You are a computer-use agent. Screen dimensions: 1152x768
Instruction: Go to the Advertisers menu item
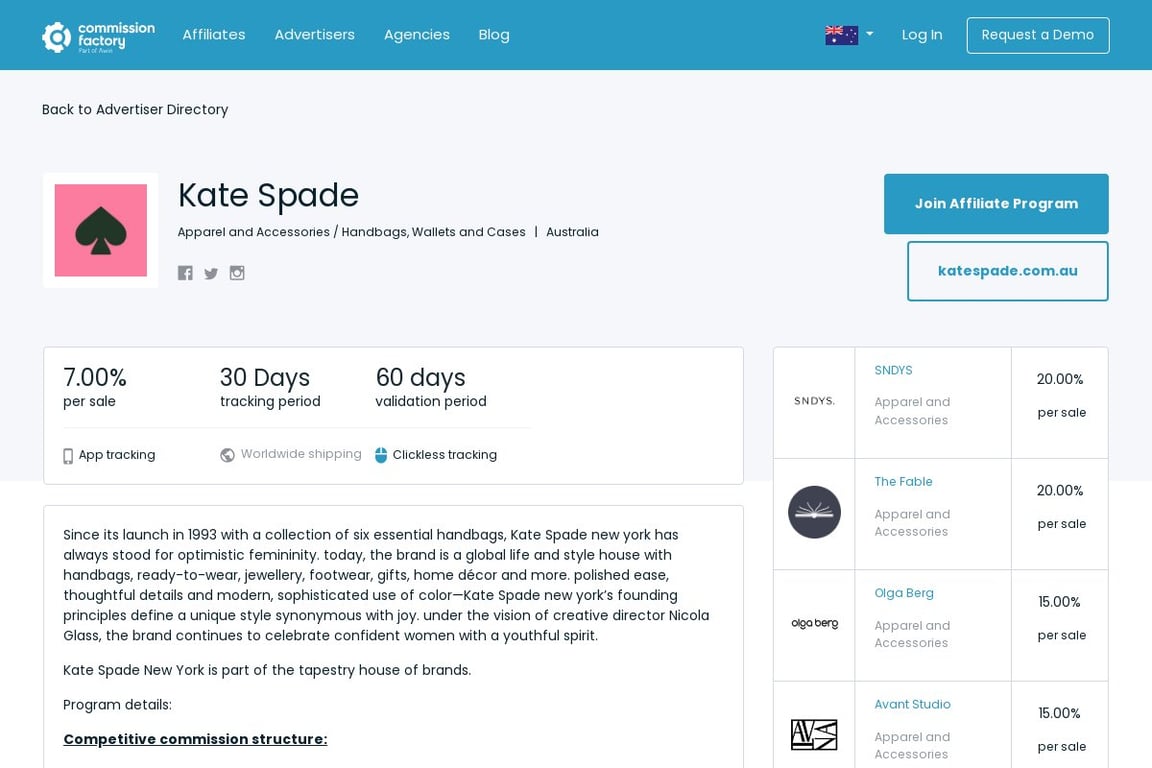(x=314, y=35)
